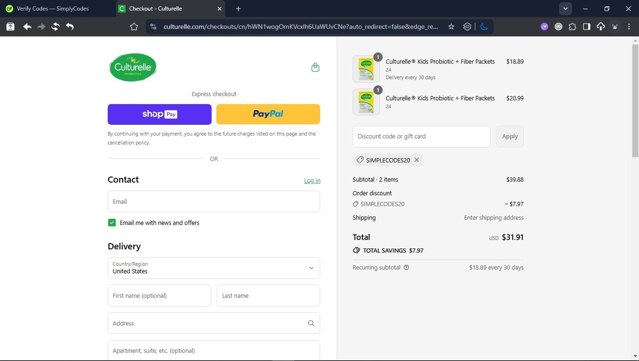
Task: Toggle the browser side panel icon
Action: 586,26
